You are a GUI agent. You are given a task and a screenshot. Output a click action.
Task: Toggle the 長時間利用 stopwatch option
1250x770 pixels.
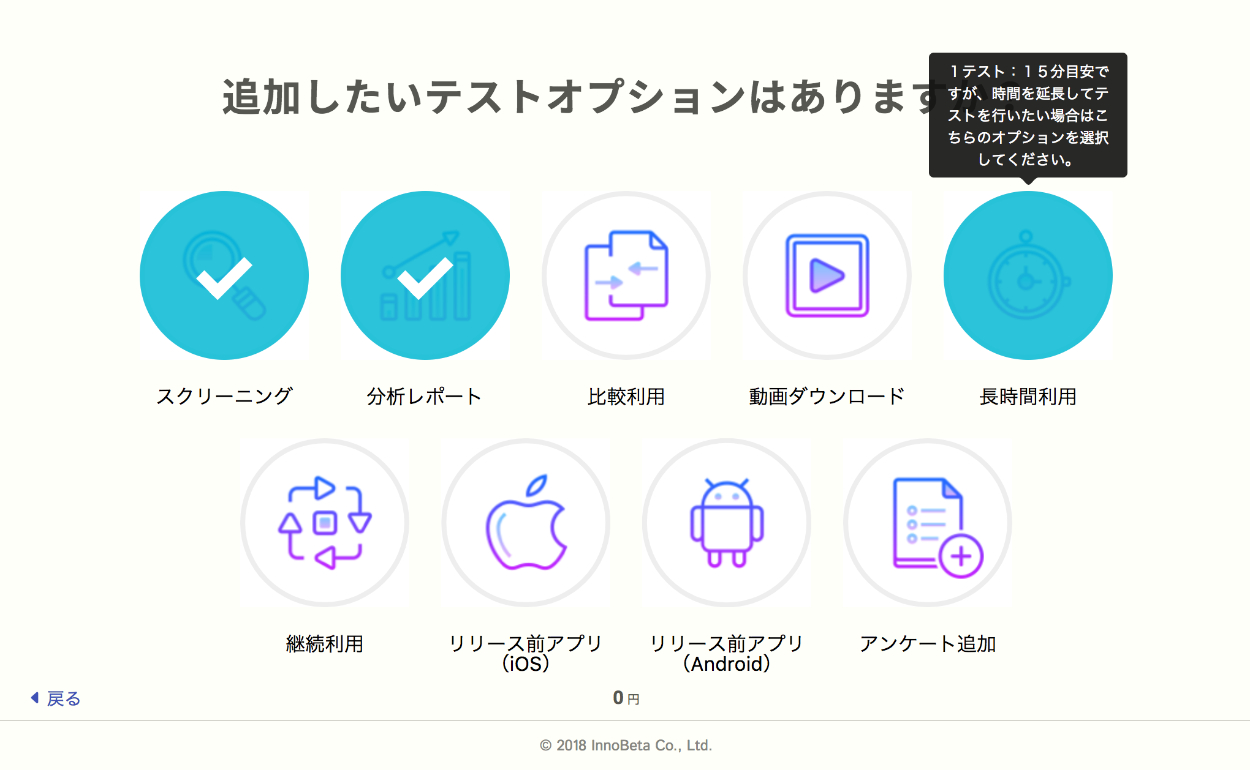click(1028, 275)
